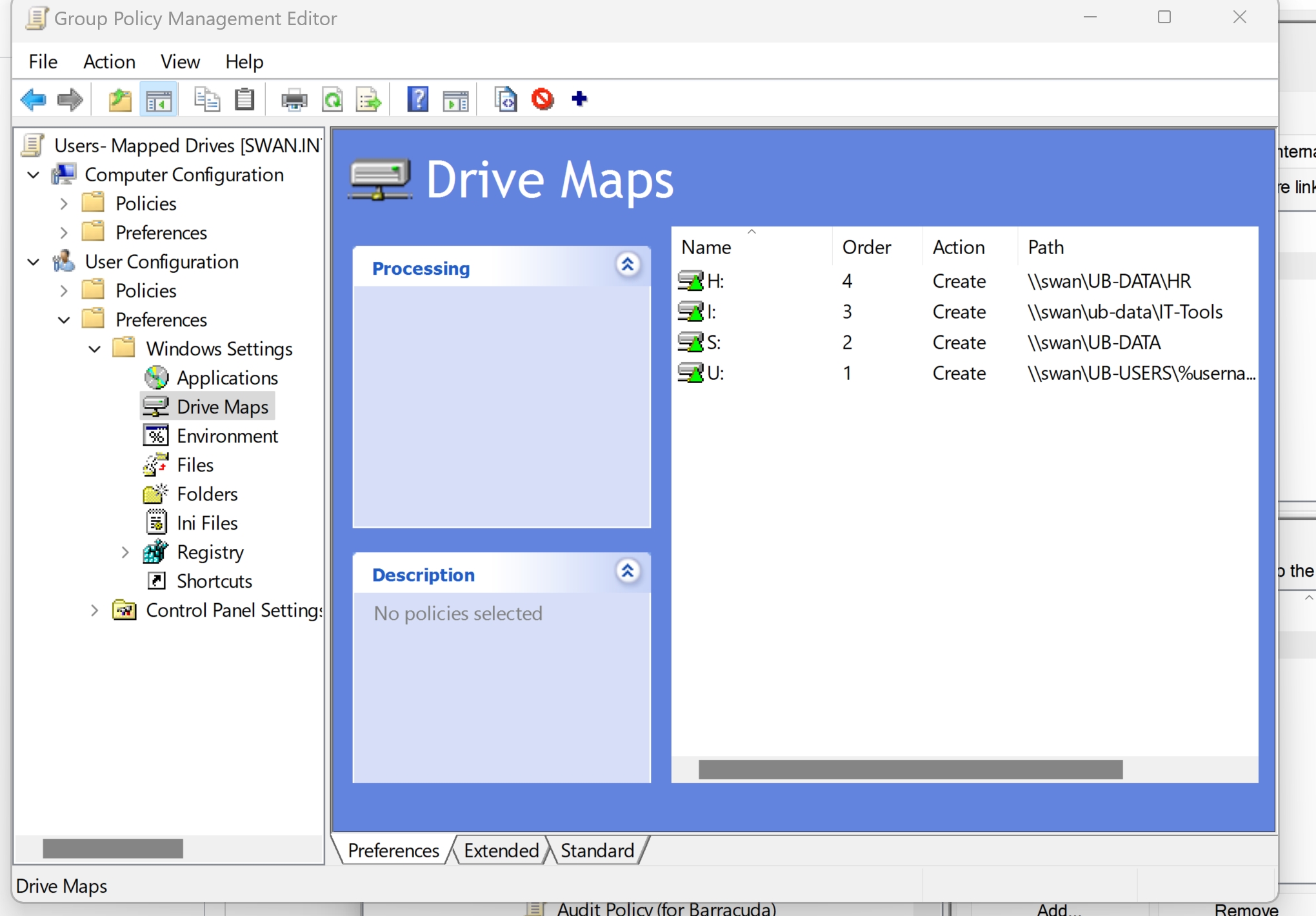This screenshot has width=1316, height=916.
Task: Click the blue plus Add item icon
Action: [x=579, y=99]
